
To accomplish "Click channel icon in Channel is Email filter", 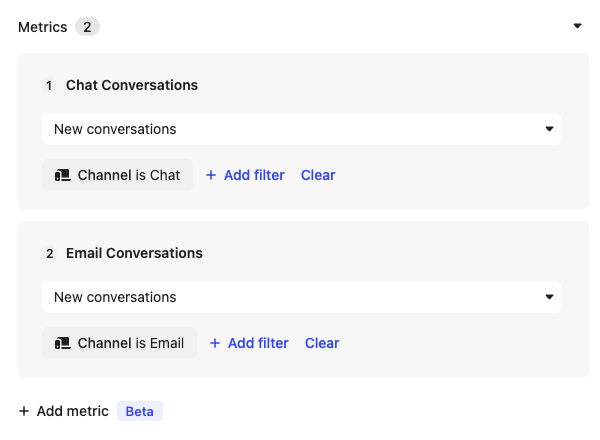I will pyautogui.click(x=63, y=343).
